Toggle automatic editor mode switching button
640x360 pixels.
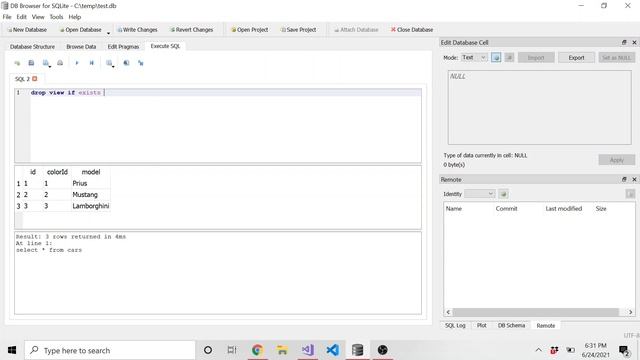point(496,58)
